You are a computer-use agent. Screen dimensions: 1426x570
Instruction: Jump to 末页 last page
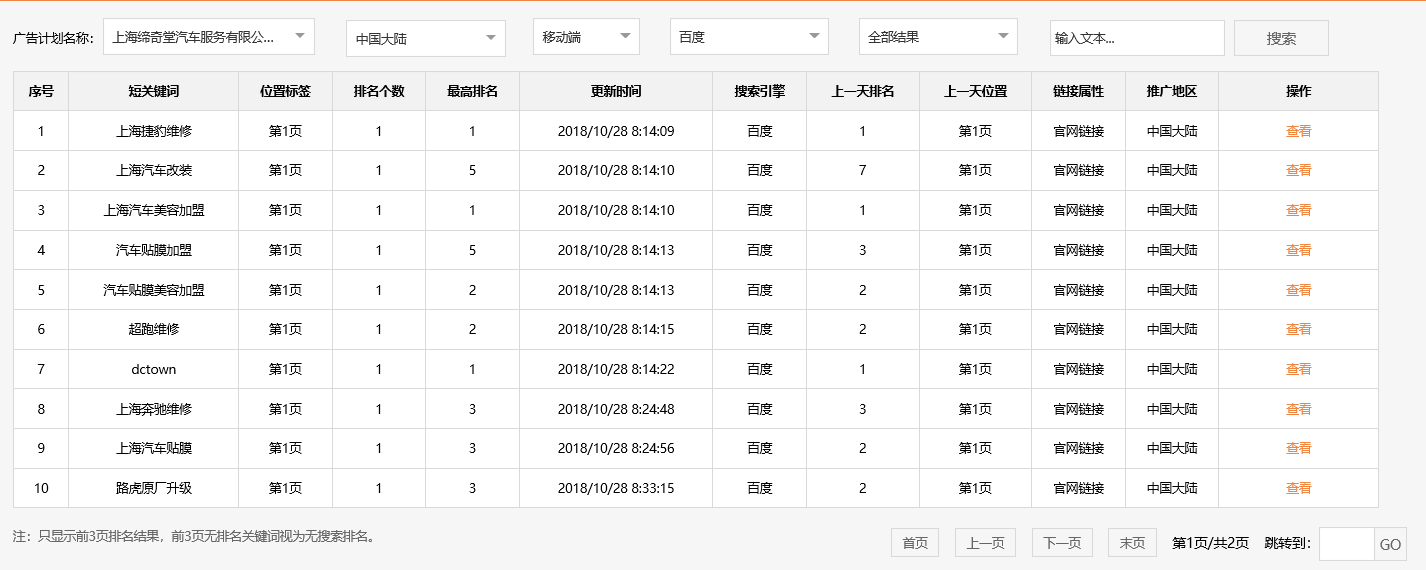pyautogui.click(x=1132, y=543)
